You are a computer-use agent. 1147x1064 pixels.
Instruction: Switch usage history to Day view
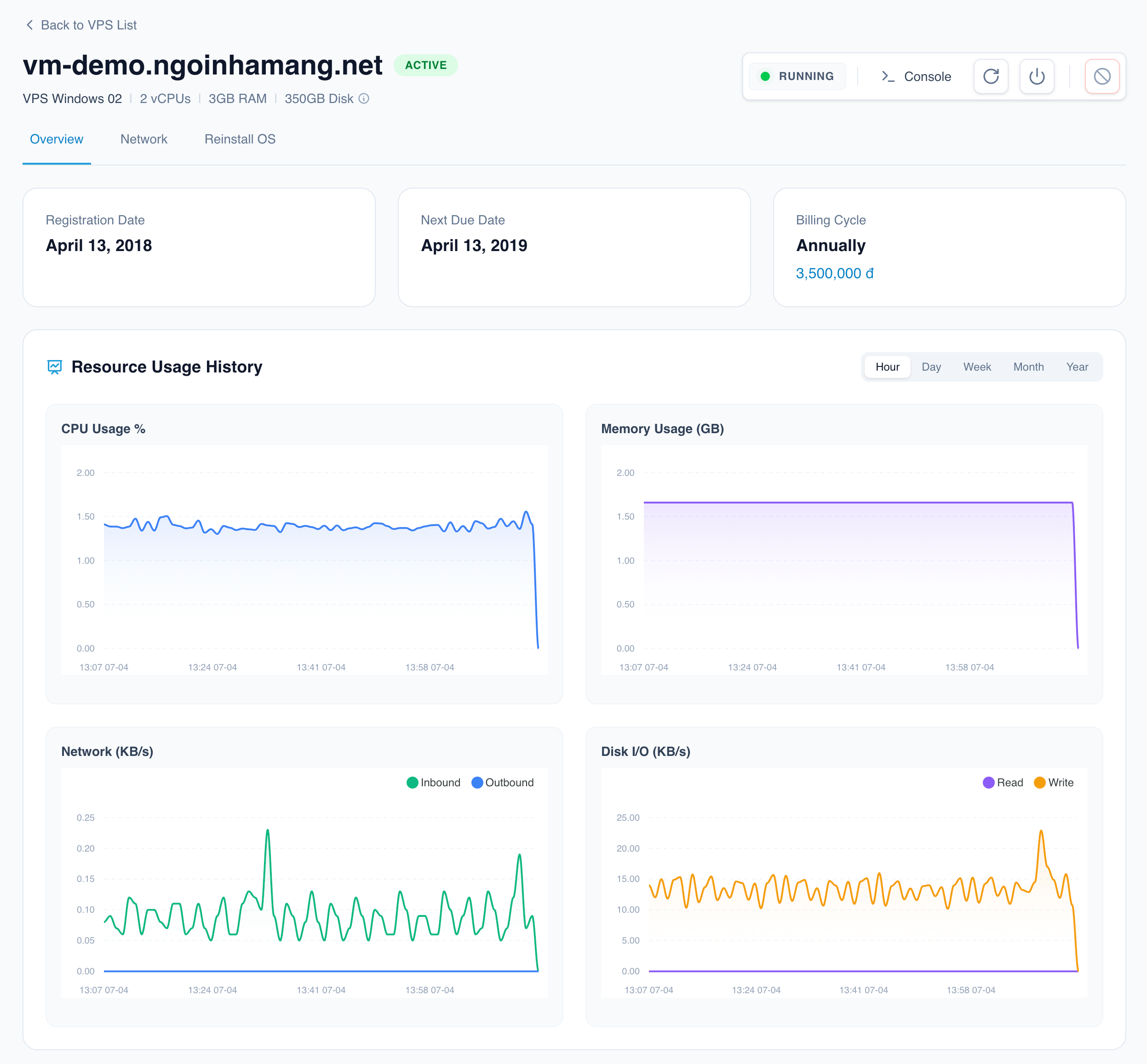tap(931, 367)
